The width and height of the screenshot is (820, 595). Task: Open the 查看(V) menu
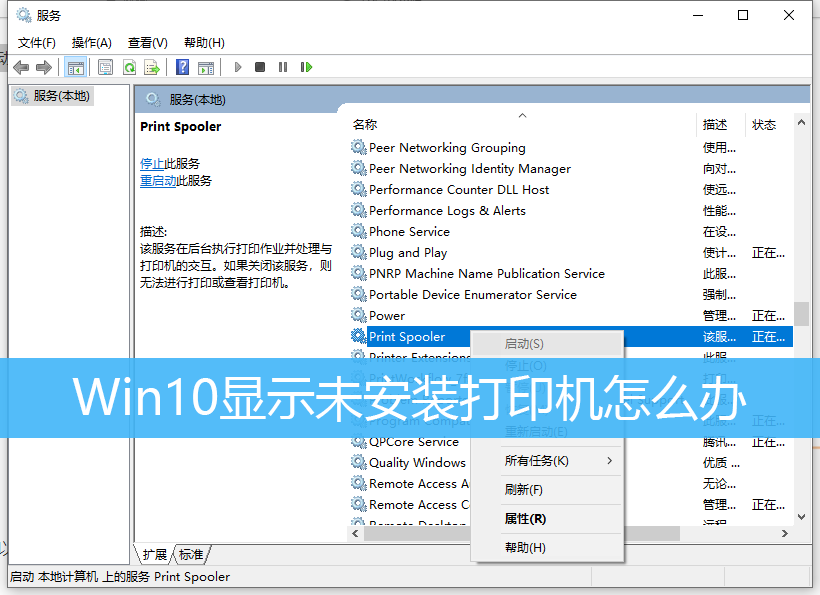pyautogui.click(x=147, y=42)
